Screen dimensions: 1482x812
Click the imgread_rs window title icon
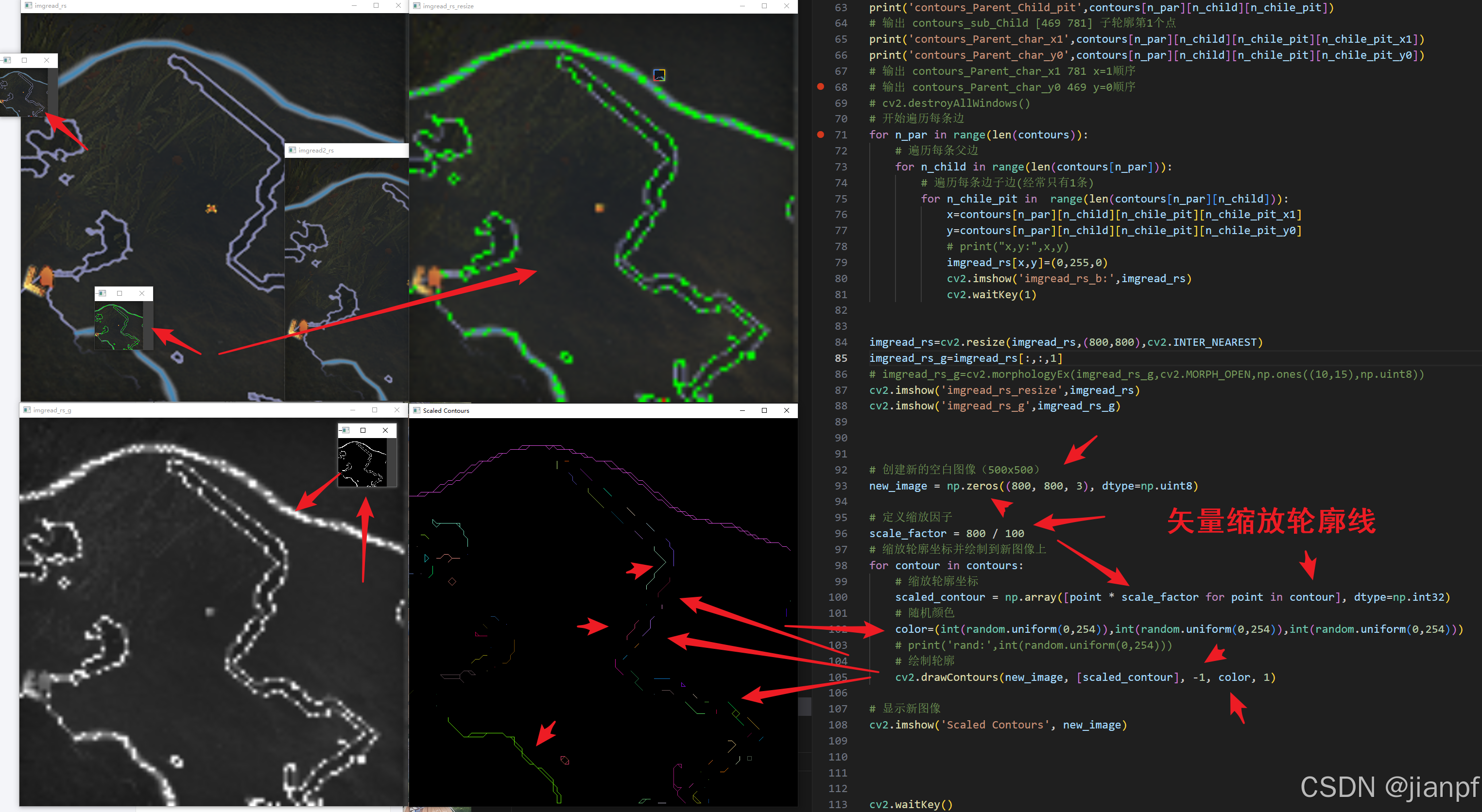coord(28,5)
